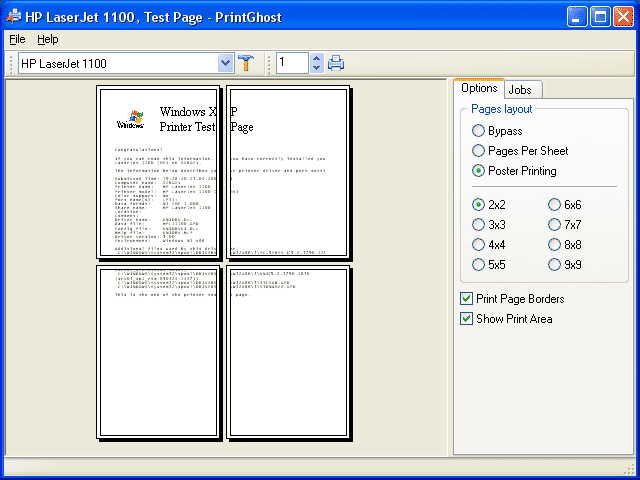Switch to the Jobs tab
640x480 pixels.
(x=523, y=90)
